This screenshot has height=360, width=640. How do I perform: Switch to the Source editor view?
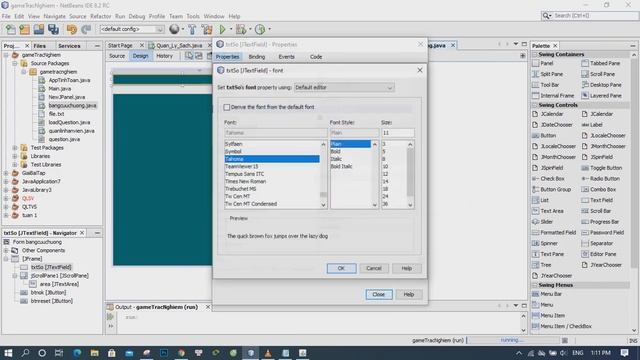point(117,56)
